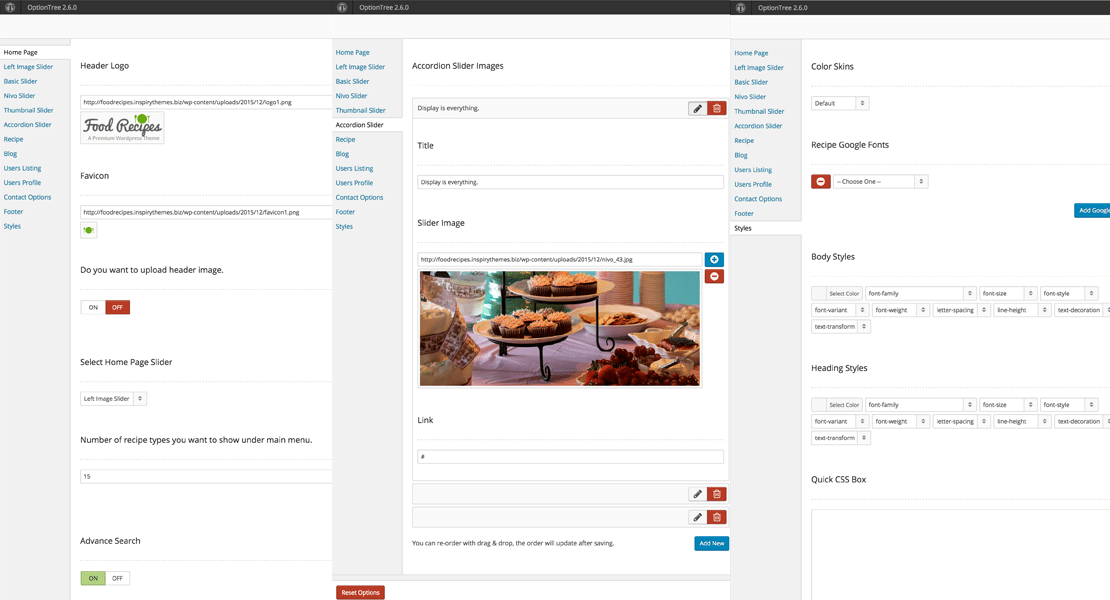Screen dimensions: 1110x600
Task: Click the trash icon on the 'Display is everything' row
Action: point(716,108)
